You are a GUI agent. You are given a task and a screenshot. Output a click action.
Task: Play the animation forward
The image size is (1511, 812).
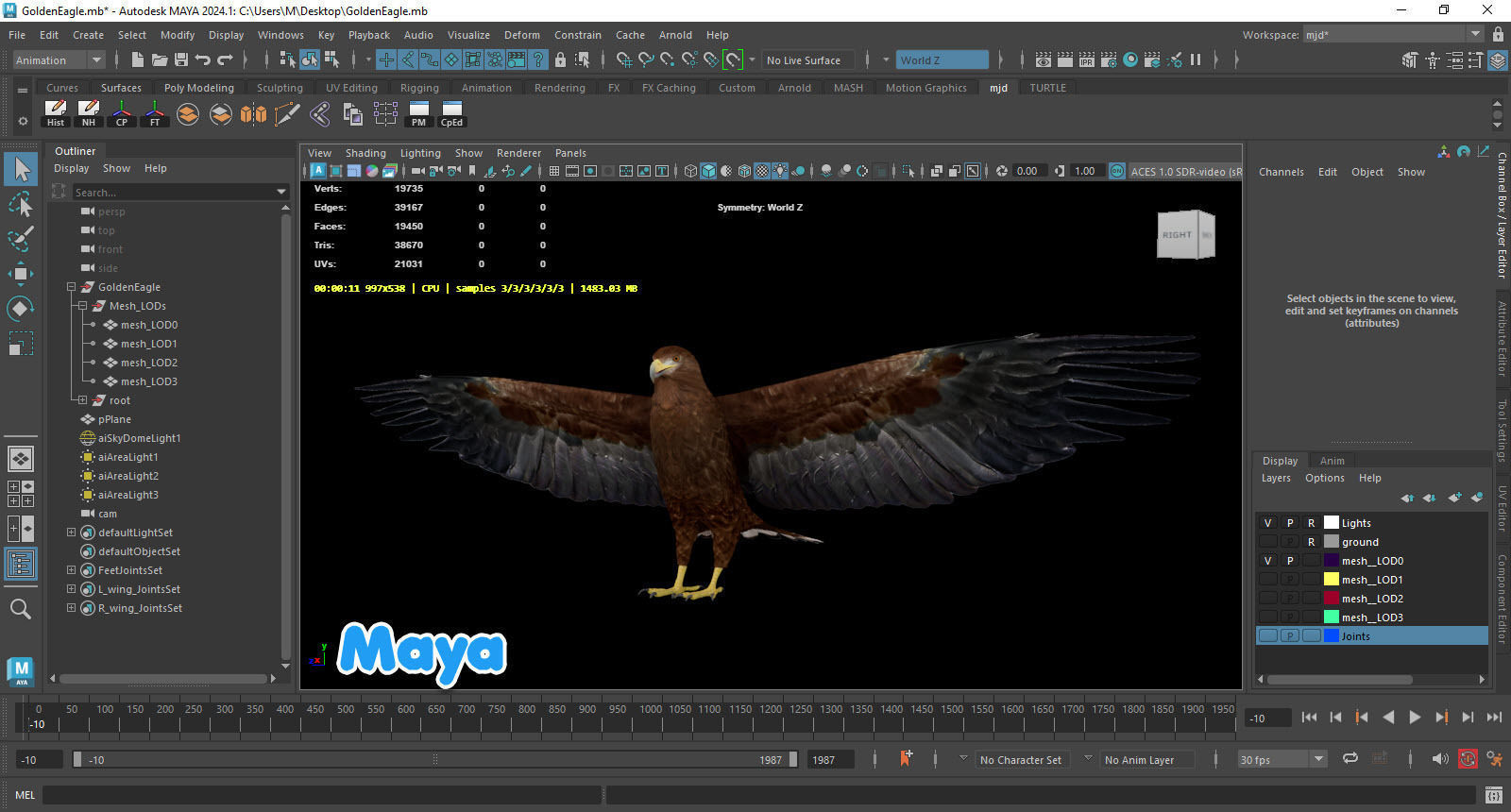1415,718
